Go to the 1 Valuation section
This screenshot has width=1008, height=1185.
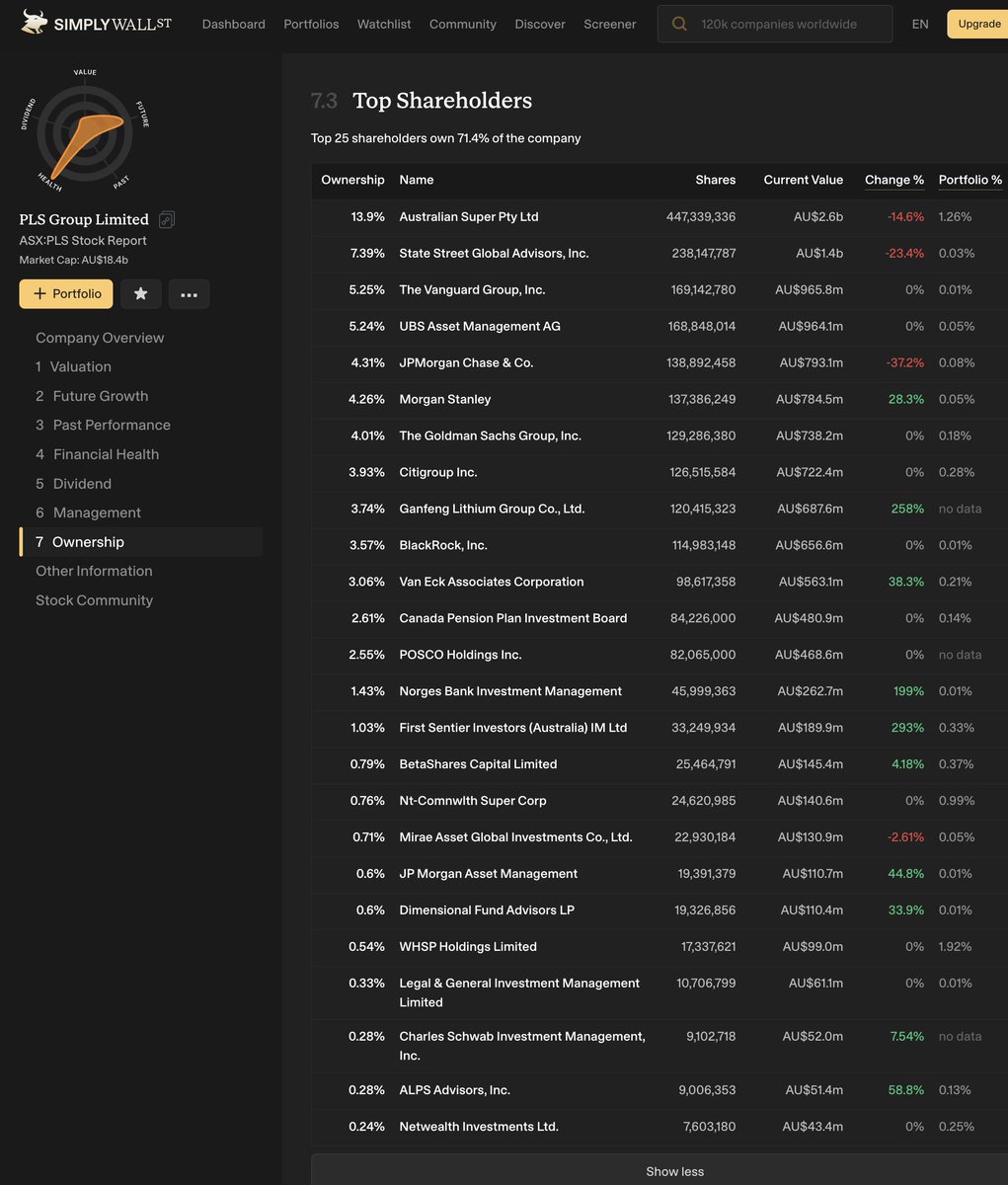(73, 366)
